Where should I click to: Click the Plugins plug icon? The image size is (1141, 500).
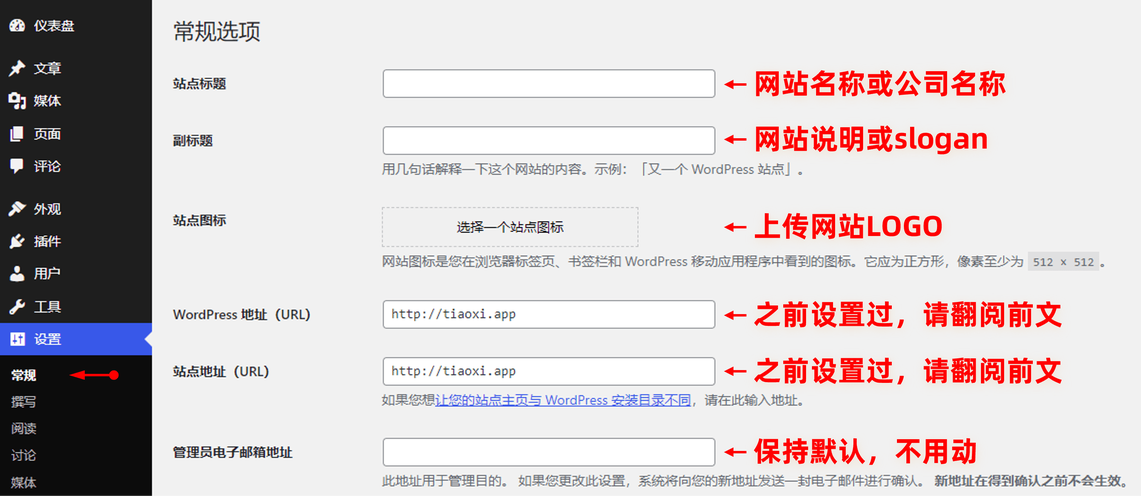[17, 241]
